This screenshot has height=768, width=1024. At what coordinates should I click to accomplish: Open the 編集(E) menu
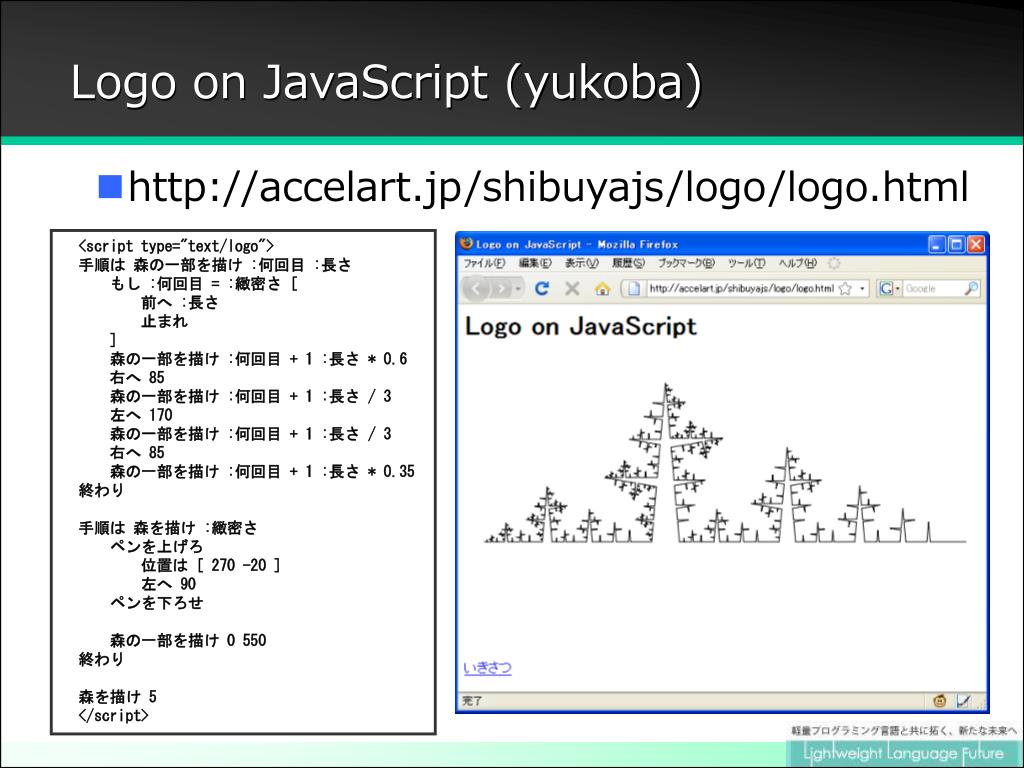point(535,263)
